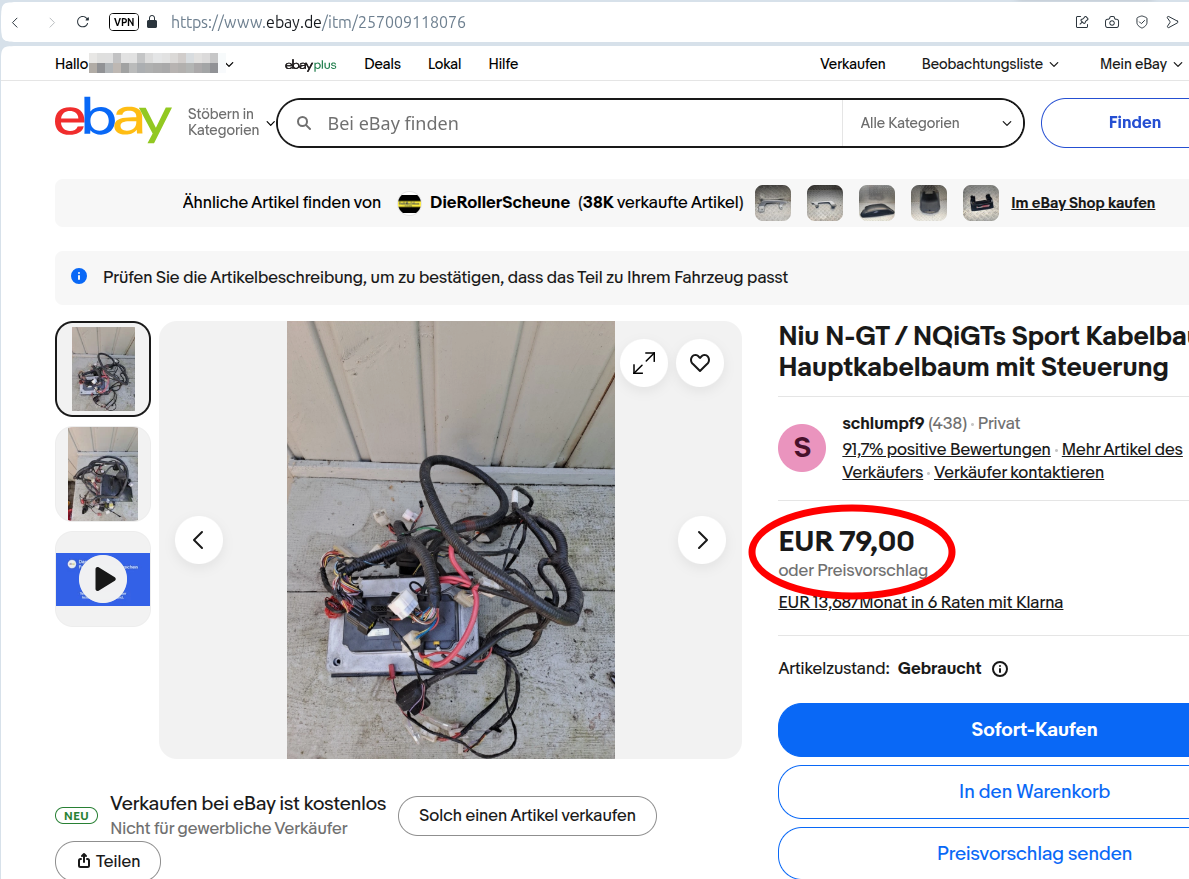Expand the Beobachtungsliste dropdown
Image resolution: width=1189 pixels, height=879 pixels.
(x=990, y=64)
